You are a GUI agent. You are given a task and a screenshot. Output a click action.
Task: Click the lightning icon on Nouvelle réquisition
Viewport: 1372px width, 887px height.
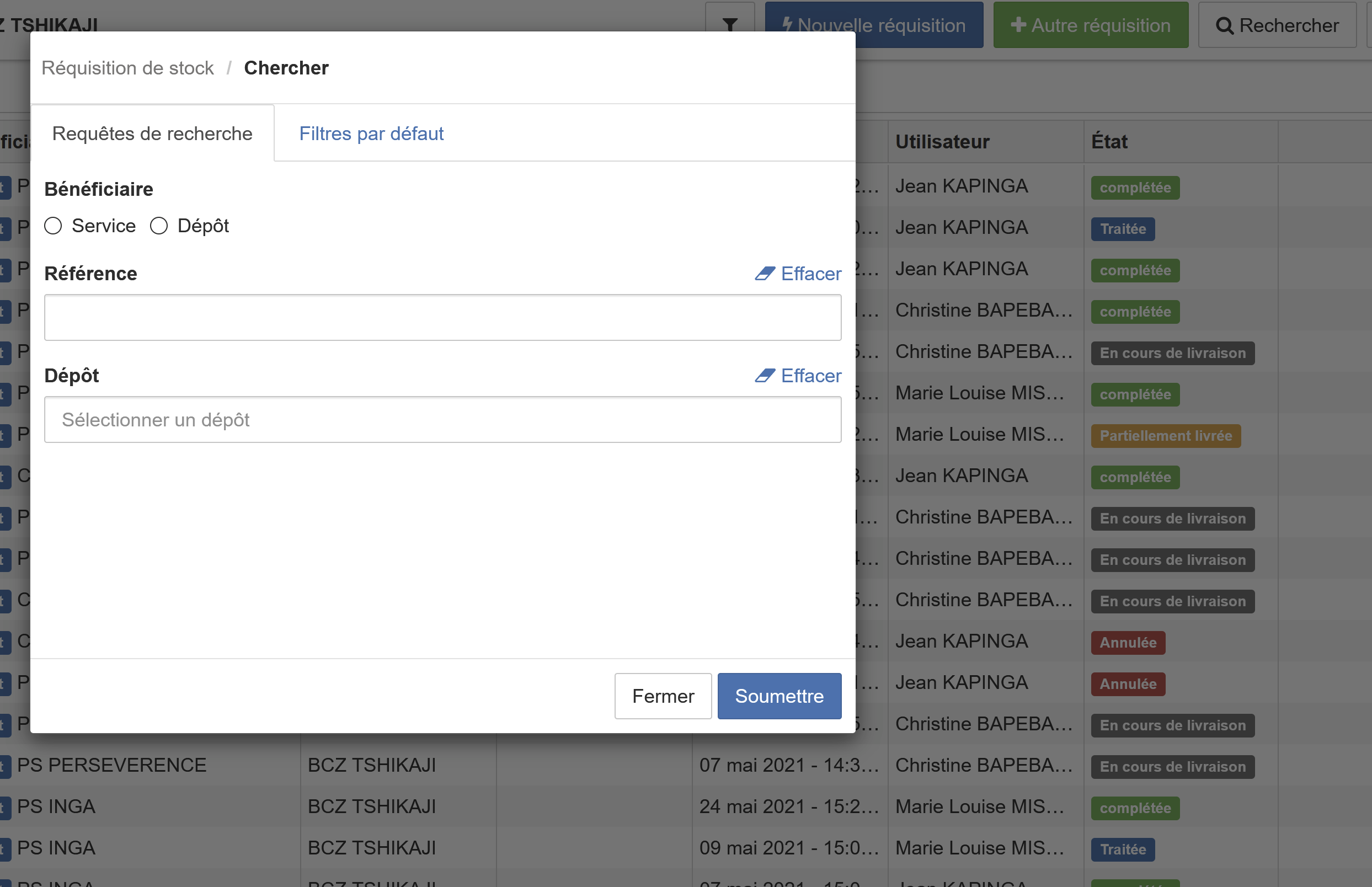[x=787, y=25]
